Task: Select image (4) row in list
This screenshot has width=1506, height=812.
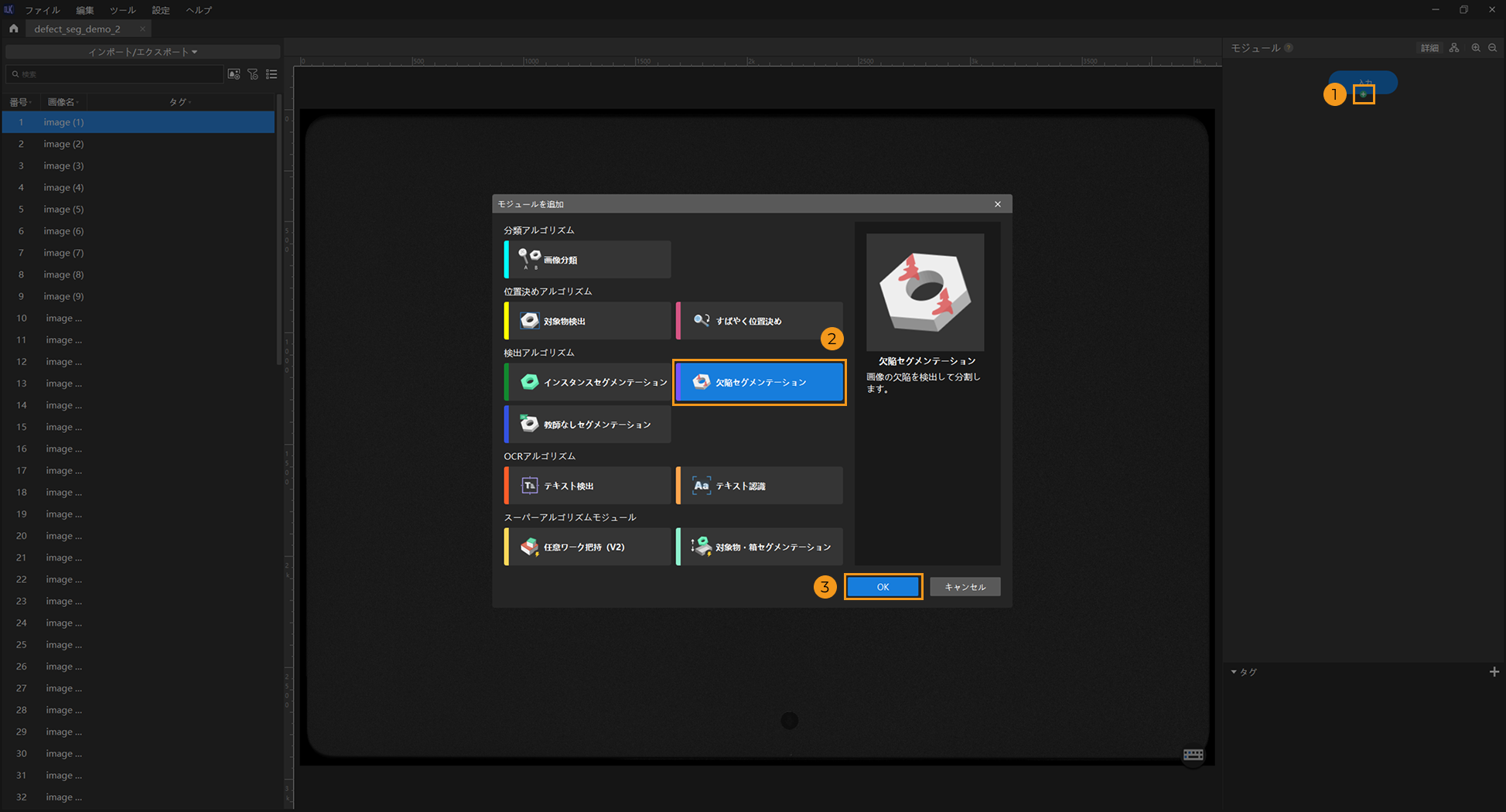Action: coord(138,187)
